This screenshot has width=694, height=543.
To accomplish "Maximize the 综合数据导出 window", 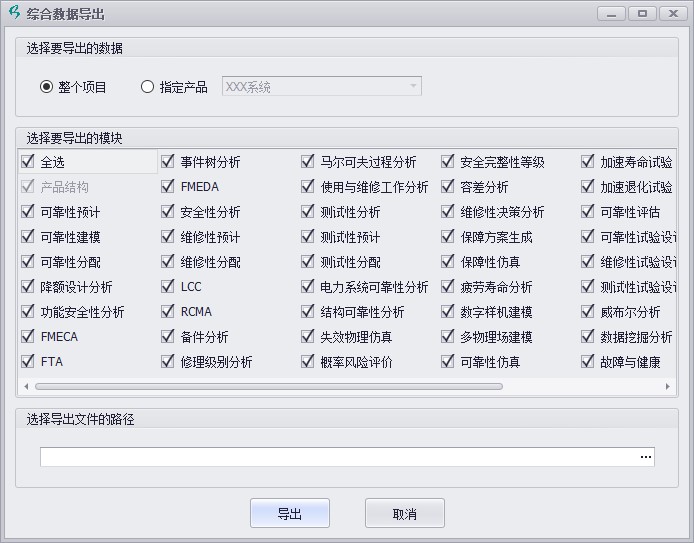I will pyautogui.click(x=641, y=13).
